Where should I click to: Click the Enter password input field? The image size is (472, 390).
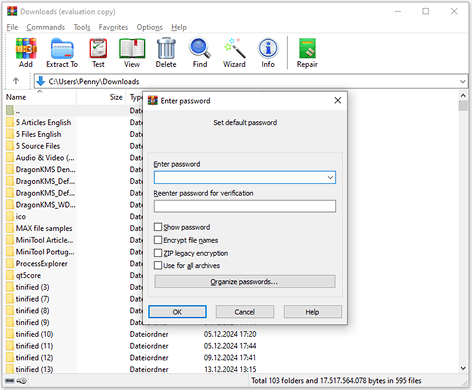click(245, 177)
